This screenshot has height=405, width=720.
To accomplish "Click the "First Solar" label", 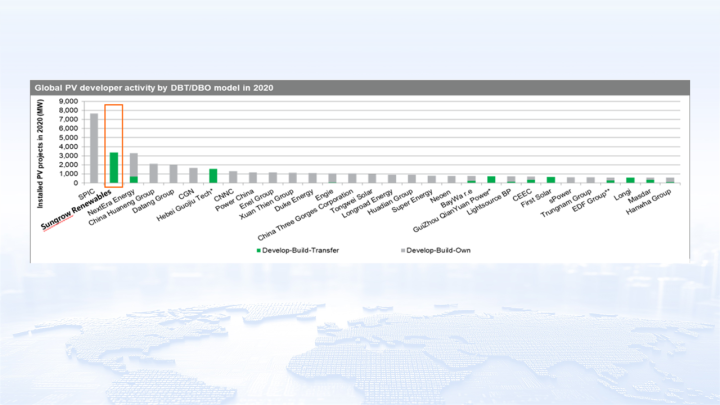I will [x=536, y=198].
